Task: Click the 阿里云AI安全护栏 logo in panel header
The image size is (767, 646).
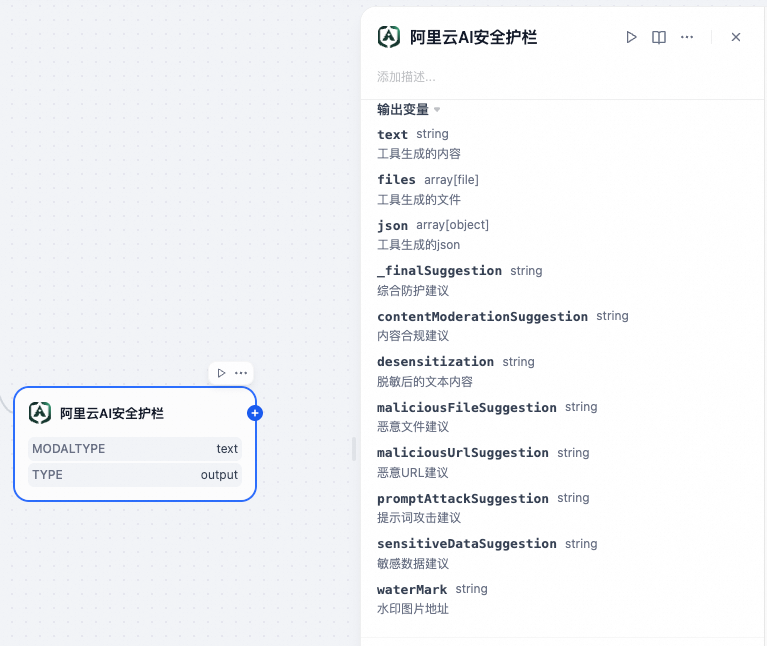Action: (x=389, y=37)
